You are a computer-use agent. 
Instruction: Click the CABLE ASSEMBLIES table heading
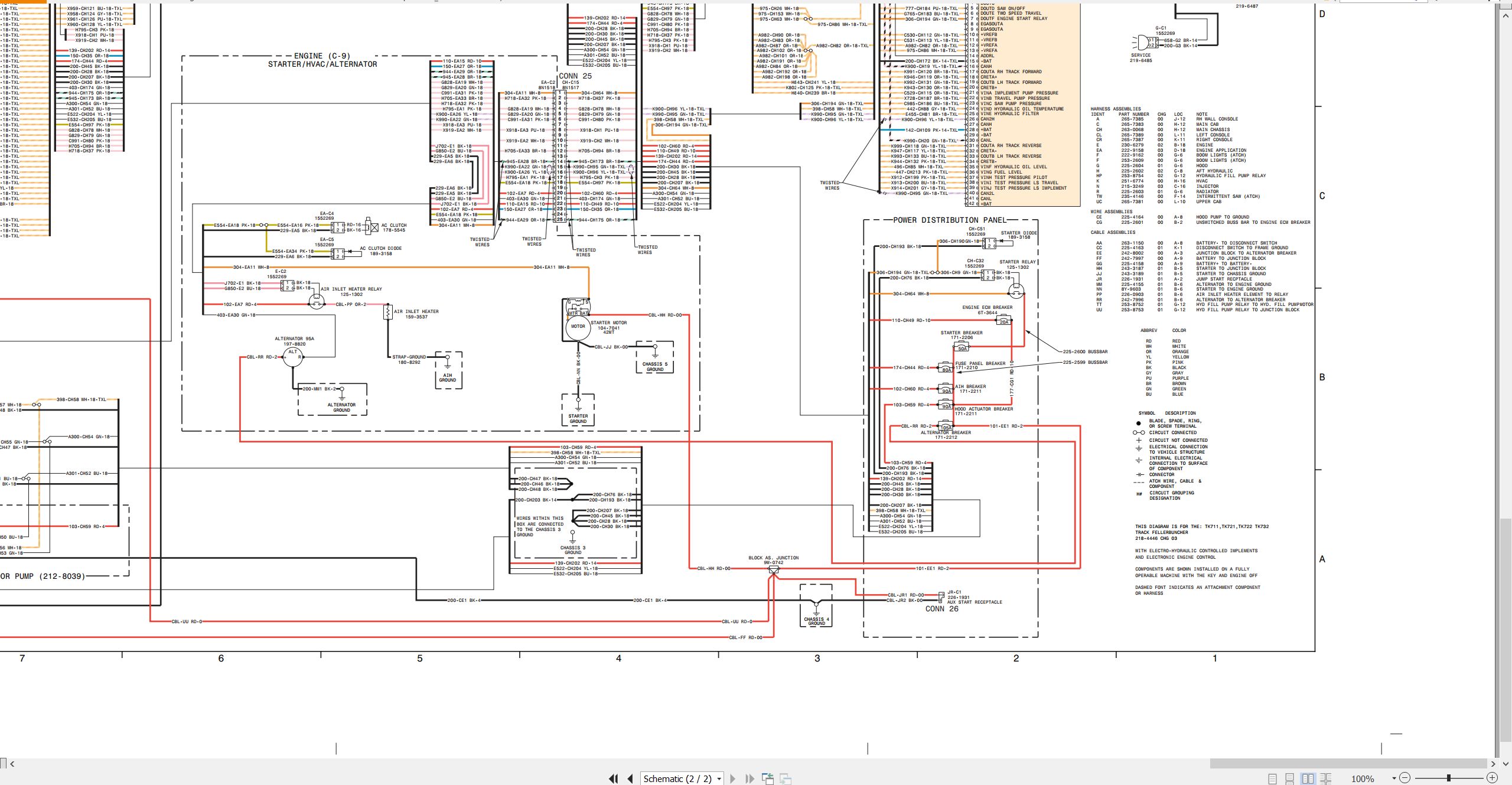pyautogui.click(x=1113, y=232)
